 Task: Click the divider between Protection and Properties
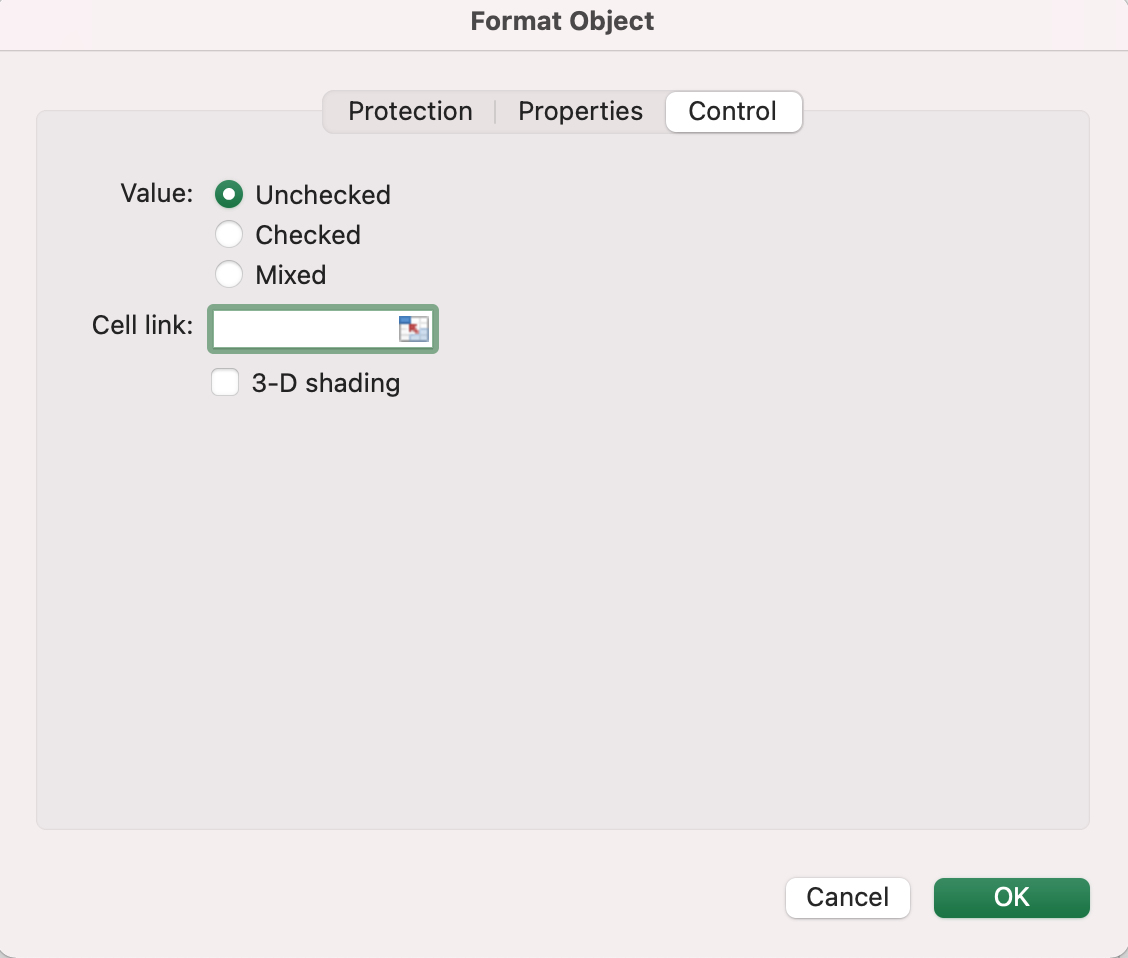[495, 111]
